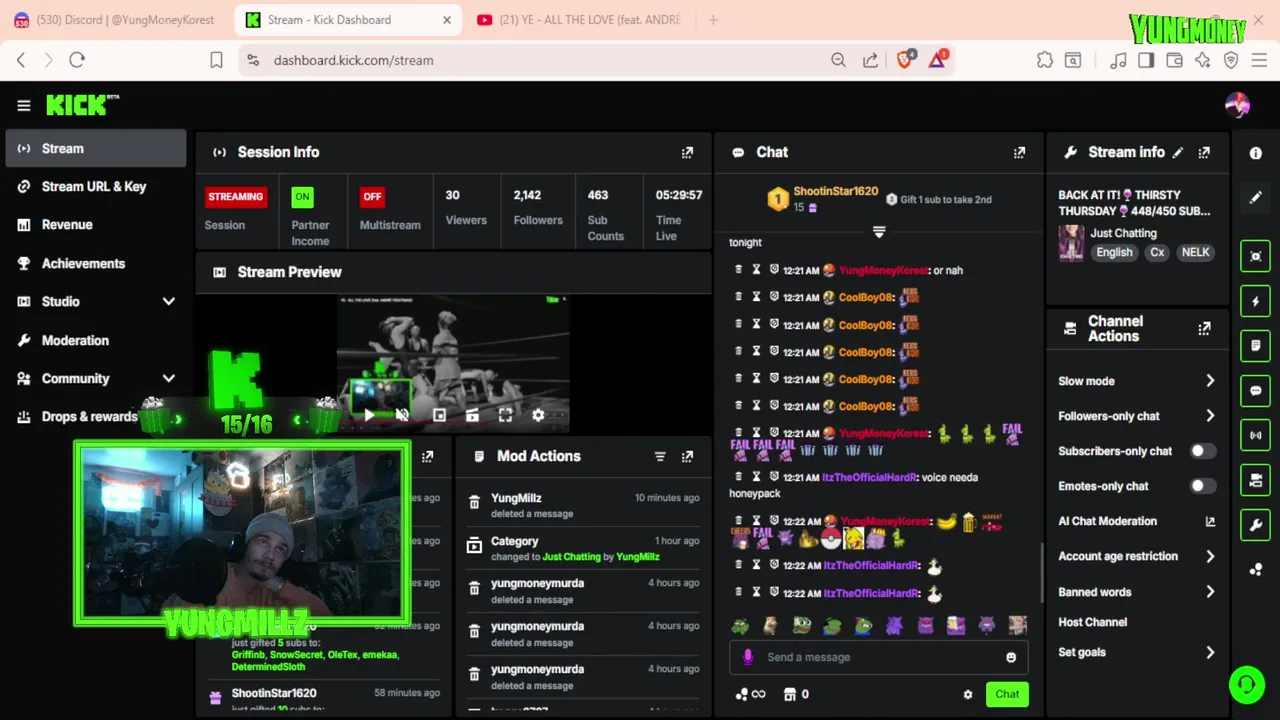Reload the browser page

coord(77,60)
